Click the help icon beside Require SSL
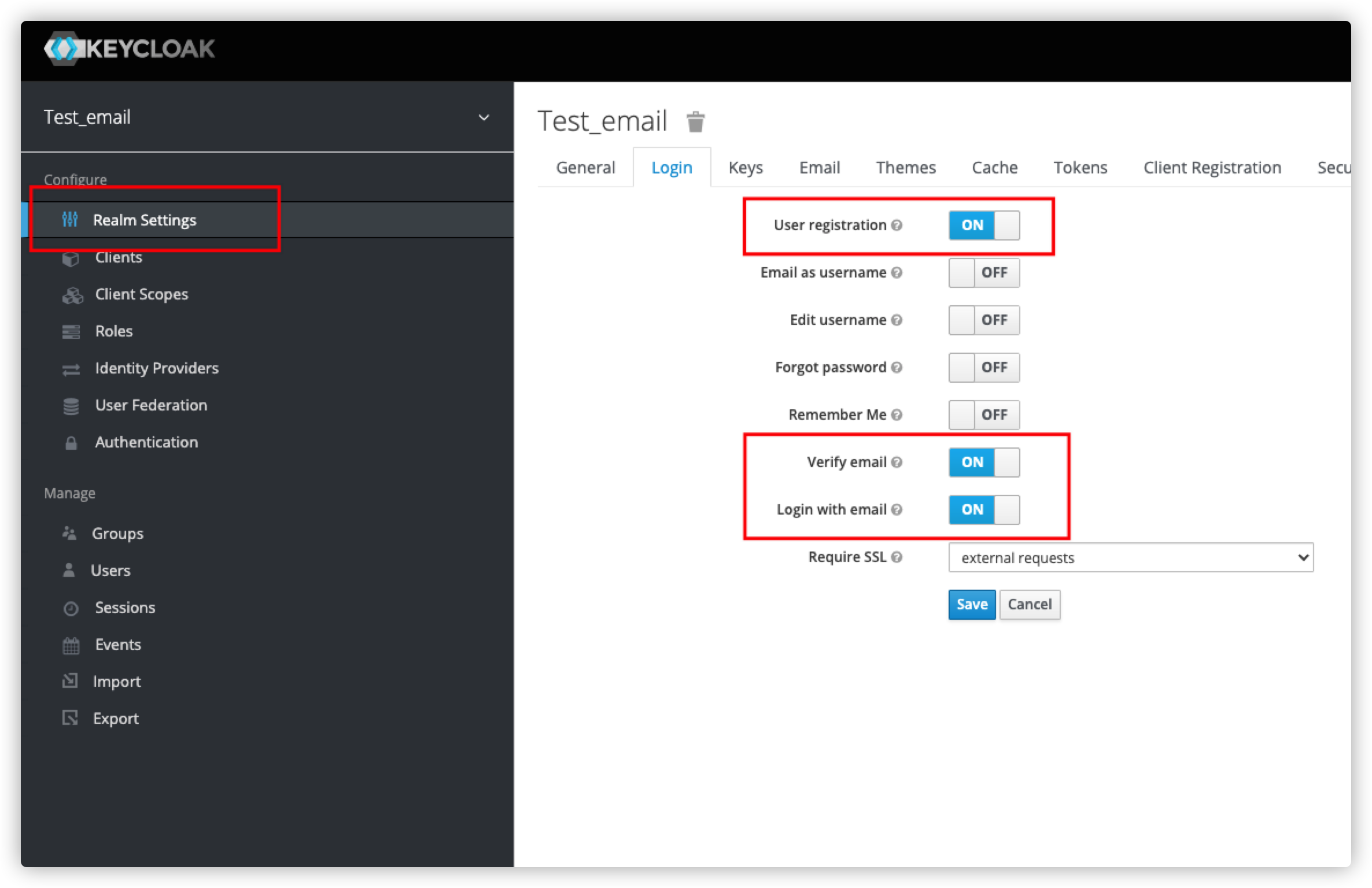This screenshot has width=1372, height=888. pyautogui.click(x=897, y=557)
